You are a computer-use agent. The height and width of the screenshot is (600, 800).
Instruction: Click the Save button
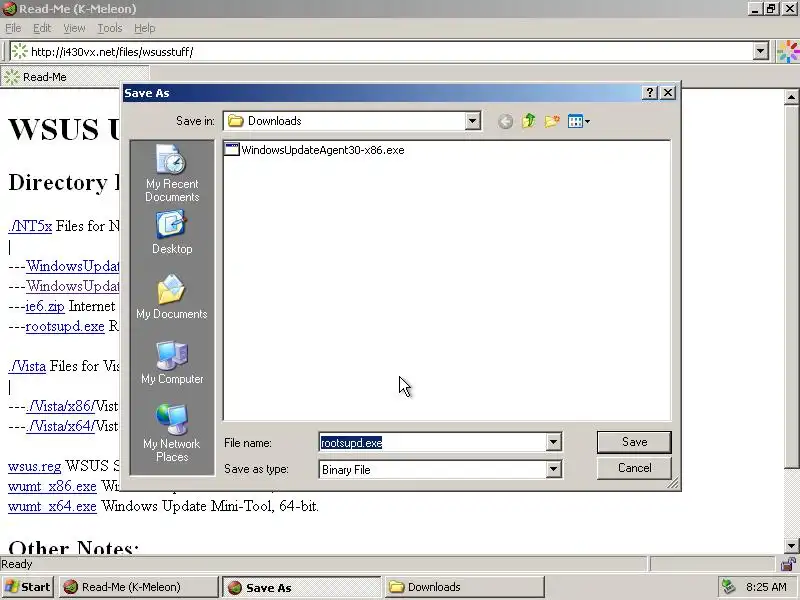tap(634, 442)
